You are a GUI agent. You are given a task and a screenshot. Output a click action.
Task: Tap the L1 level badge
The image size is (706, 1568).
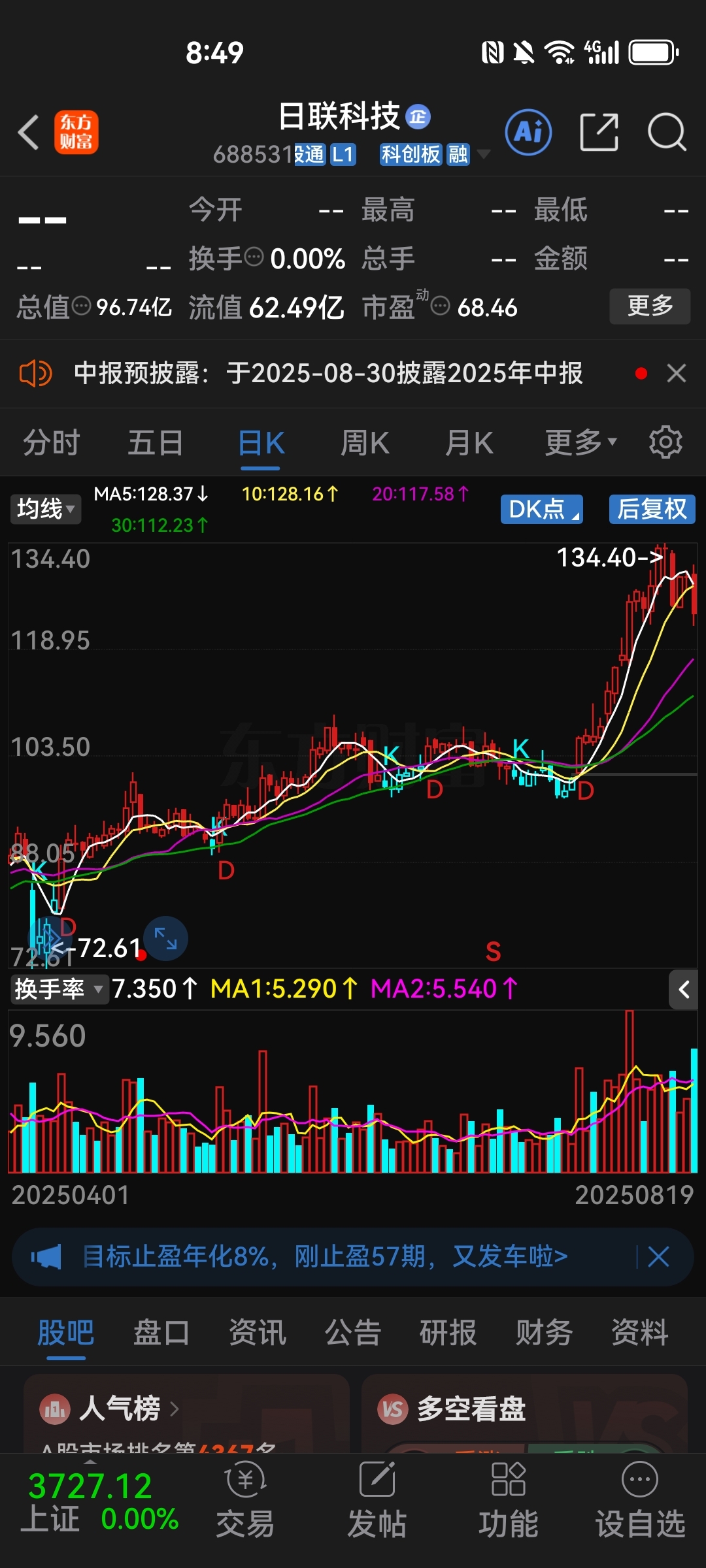click(x=343, y=155)
